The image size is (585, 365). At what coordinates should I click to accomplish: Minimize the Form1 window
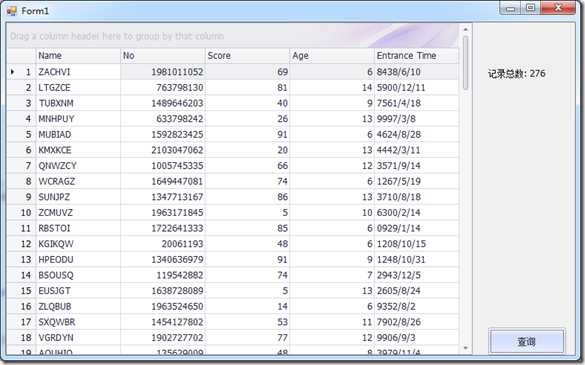point(510,8)
